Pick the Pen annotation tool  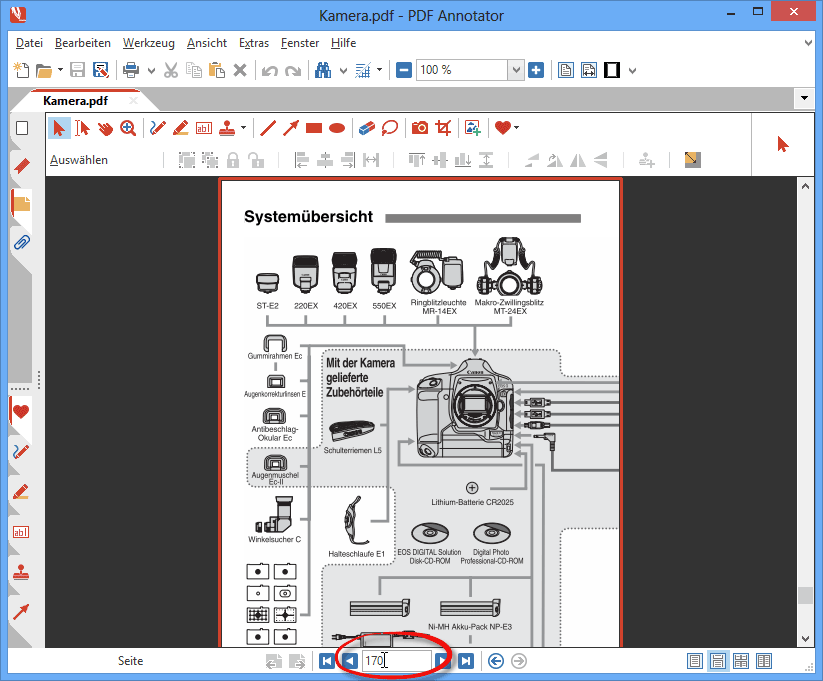158,128
